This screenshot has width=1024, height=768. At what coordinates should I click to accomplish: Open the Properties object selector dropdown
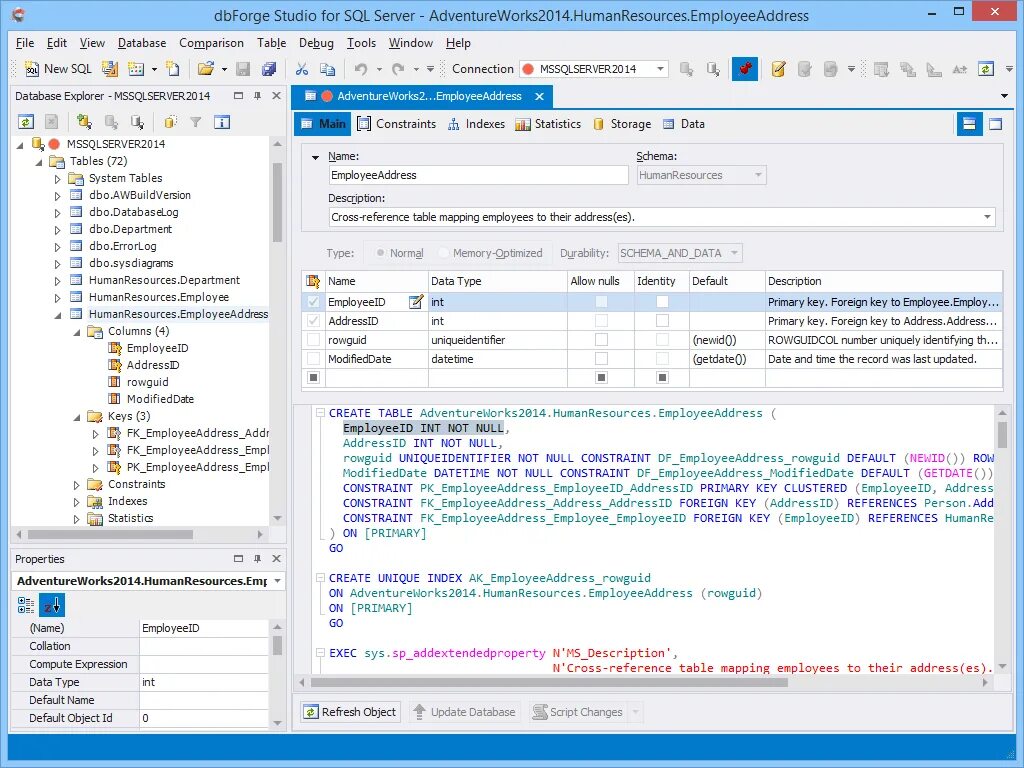coord(278,581)
